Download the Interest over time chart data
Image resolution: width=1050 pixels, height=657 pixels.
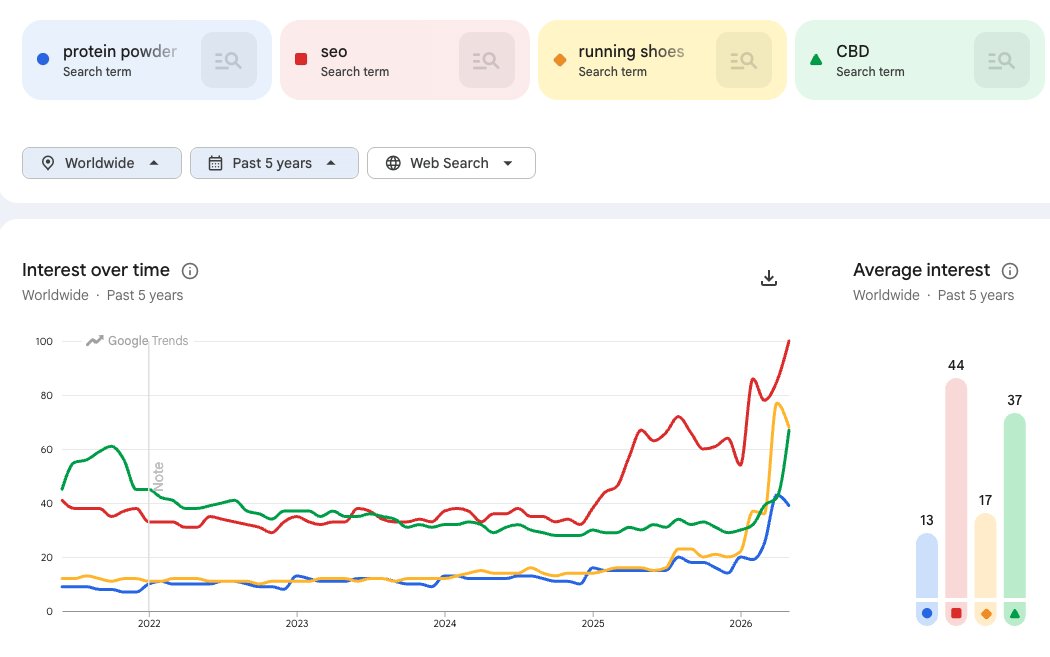pos(769,278)
